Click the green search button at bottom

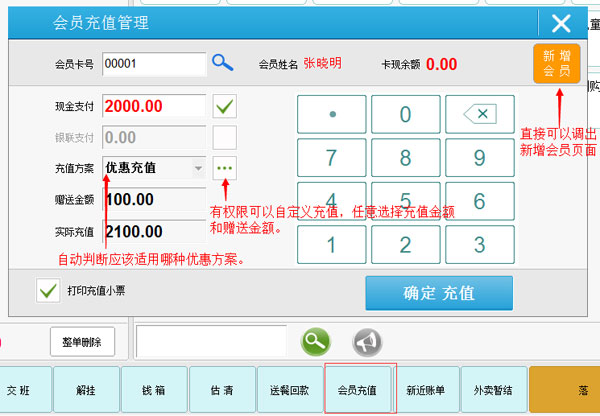pyautogui.click(x=316, y=341)
